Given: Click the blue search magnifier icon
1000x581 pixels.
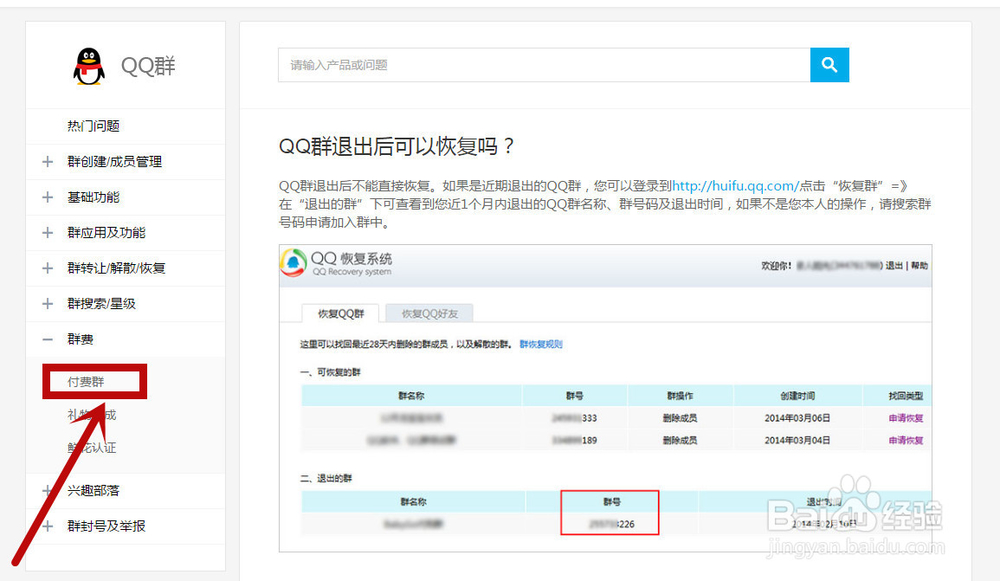Looking at the screenshot, I should pos(828,64).
